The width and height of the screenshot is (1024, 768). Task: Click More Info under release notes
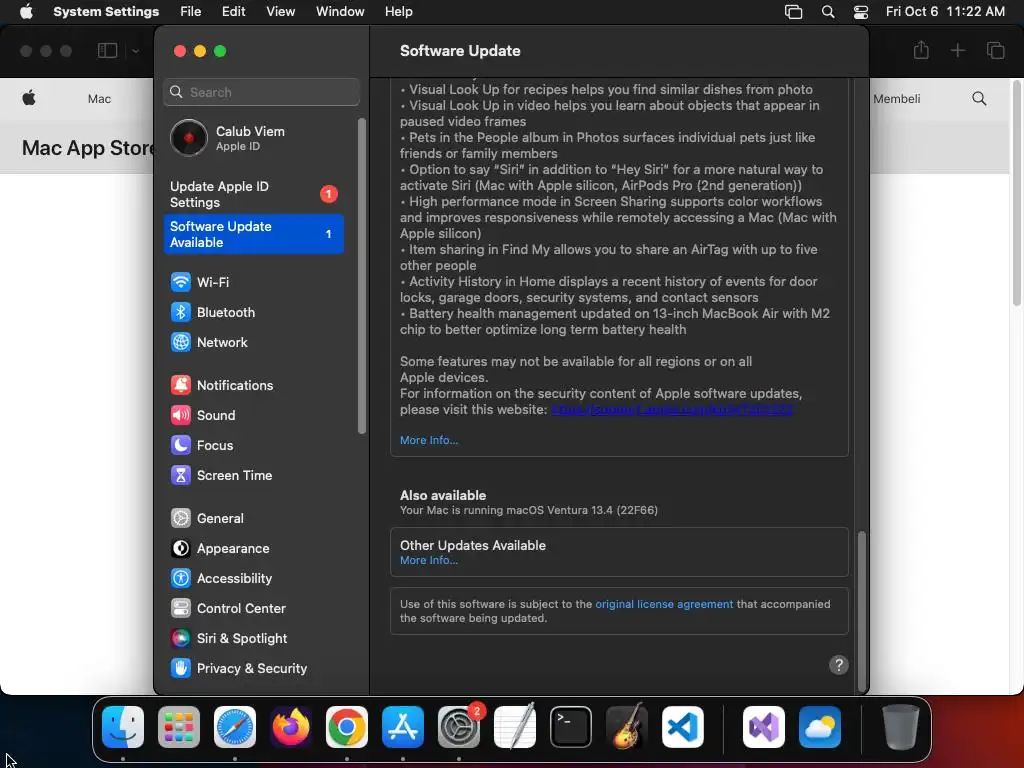(x=428, y=440)
